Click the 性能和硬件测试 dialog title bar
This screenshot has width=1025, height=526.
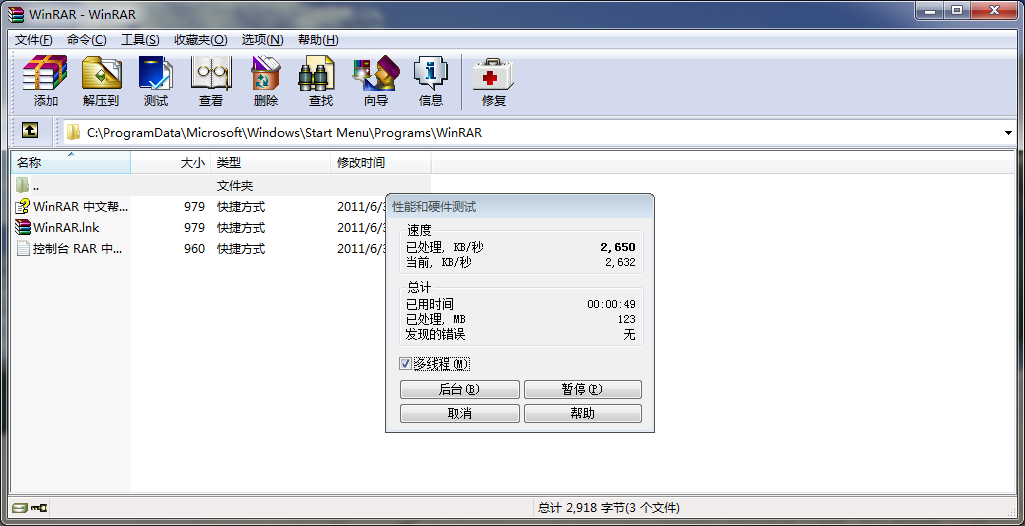point(520,207)
